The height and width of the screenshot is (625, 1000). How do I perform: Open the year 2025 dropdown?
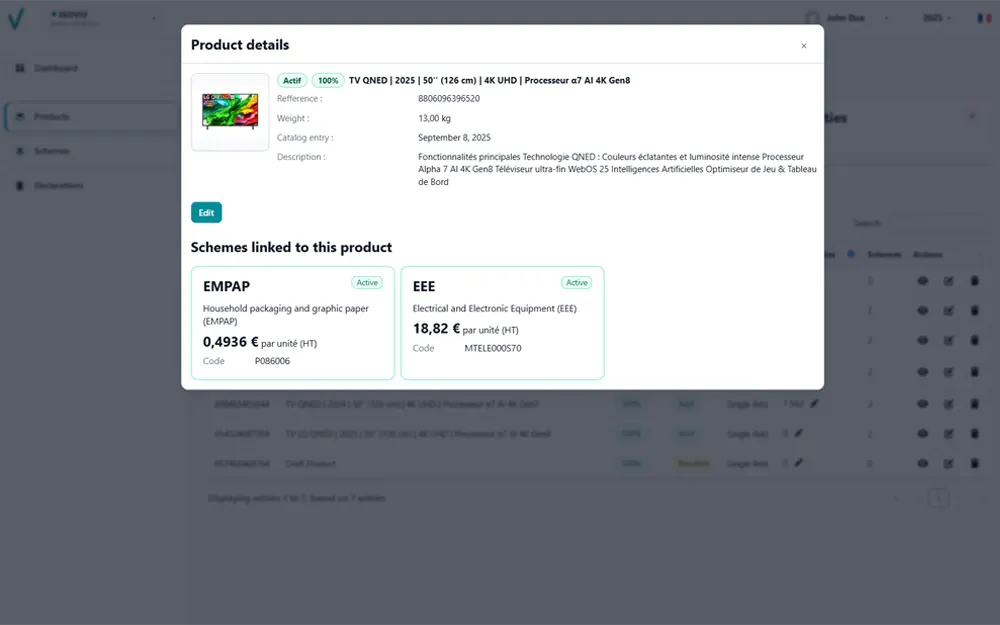[x=935, y=17]
